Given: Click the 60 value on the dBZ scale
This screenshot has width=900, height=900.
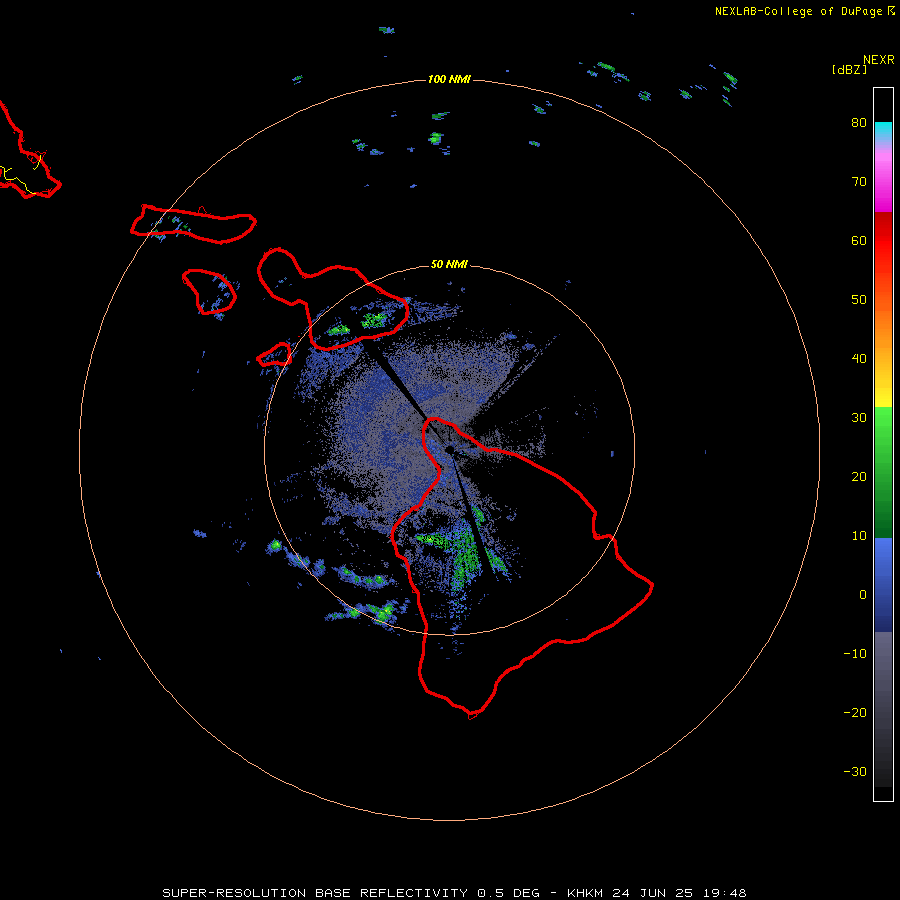Looking at the screenshot, I should (859, 240).
